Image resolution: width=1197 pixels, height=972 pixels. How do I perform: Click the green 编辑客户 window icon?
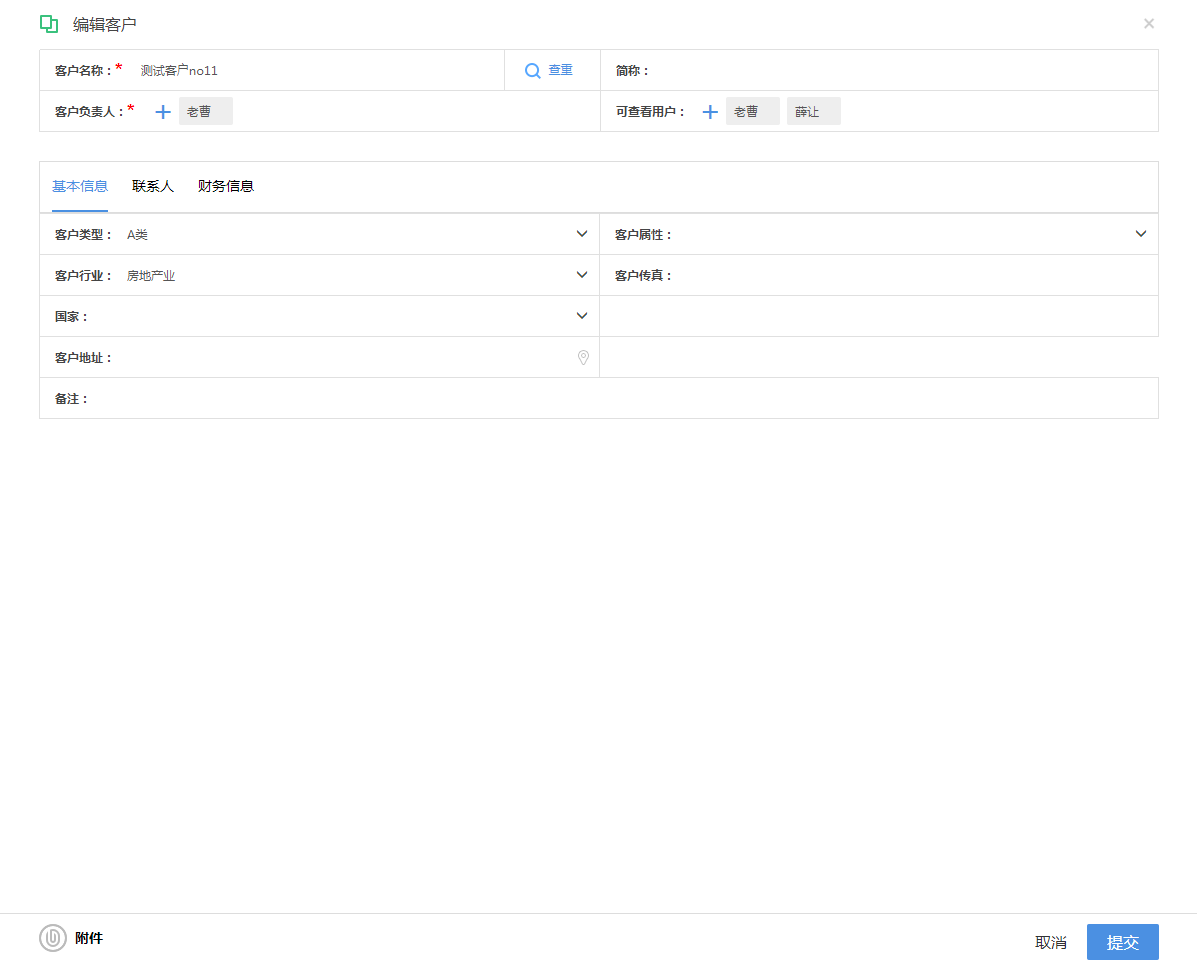49,24
